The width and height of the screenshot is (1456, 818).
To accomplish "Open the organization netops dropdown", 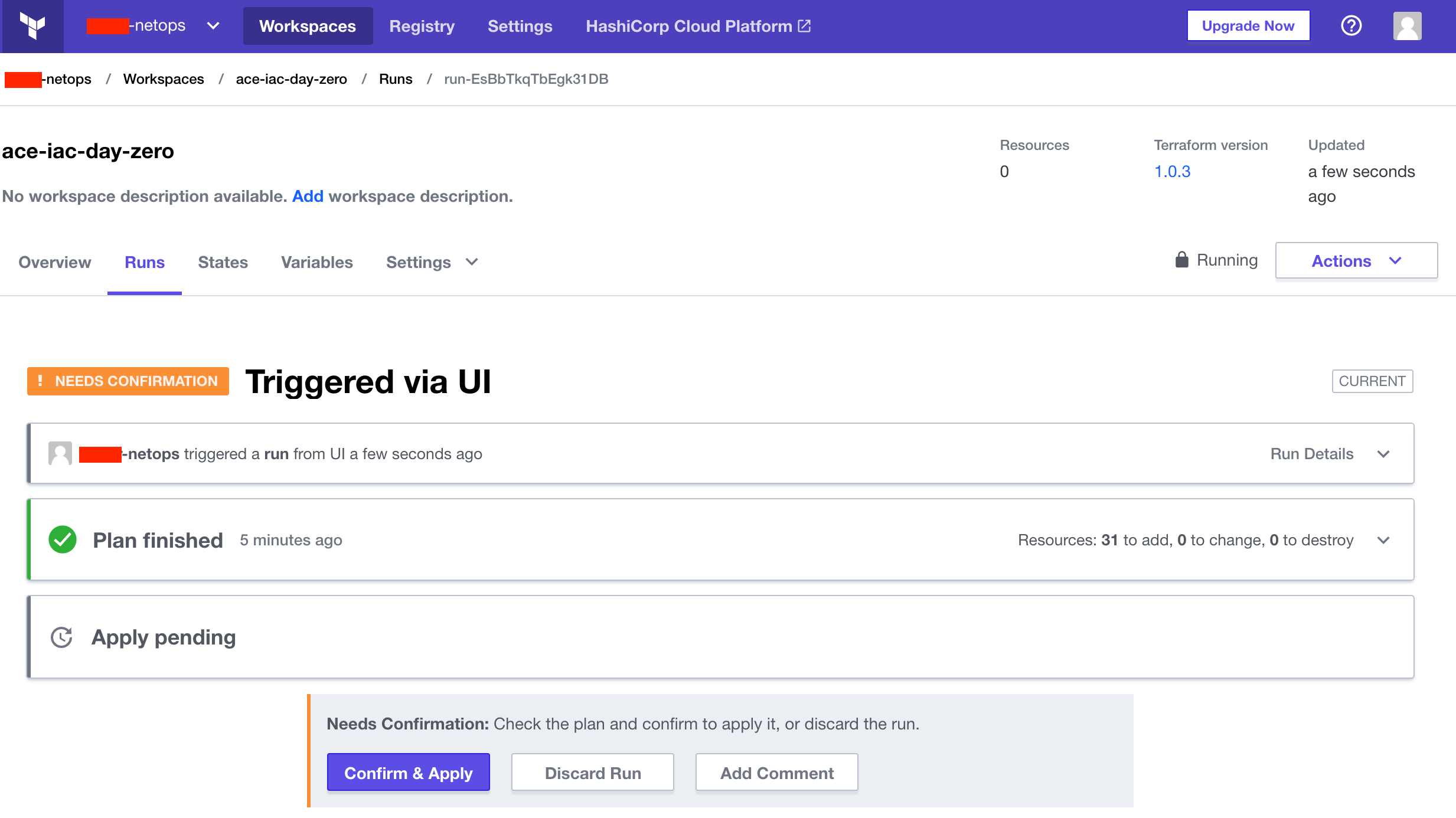I will click(154, 26).
